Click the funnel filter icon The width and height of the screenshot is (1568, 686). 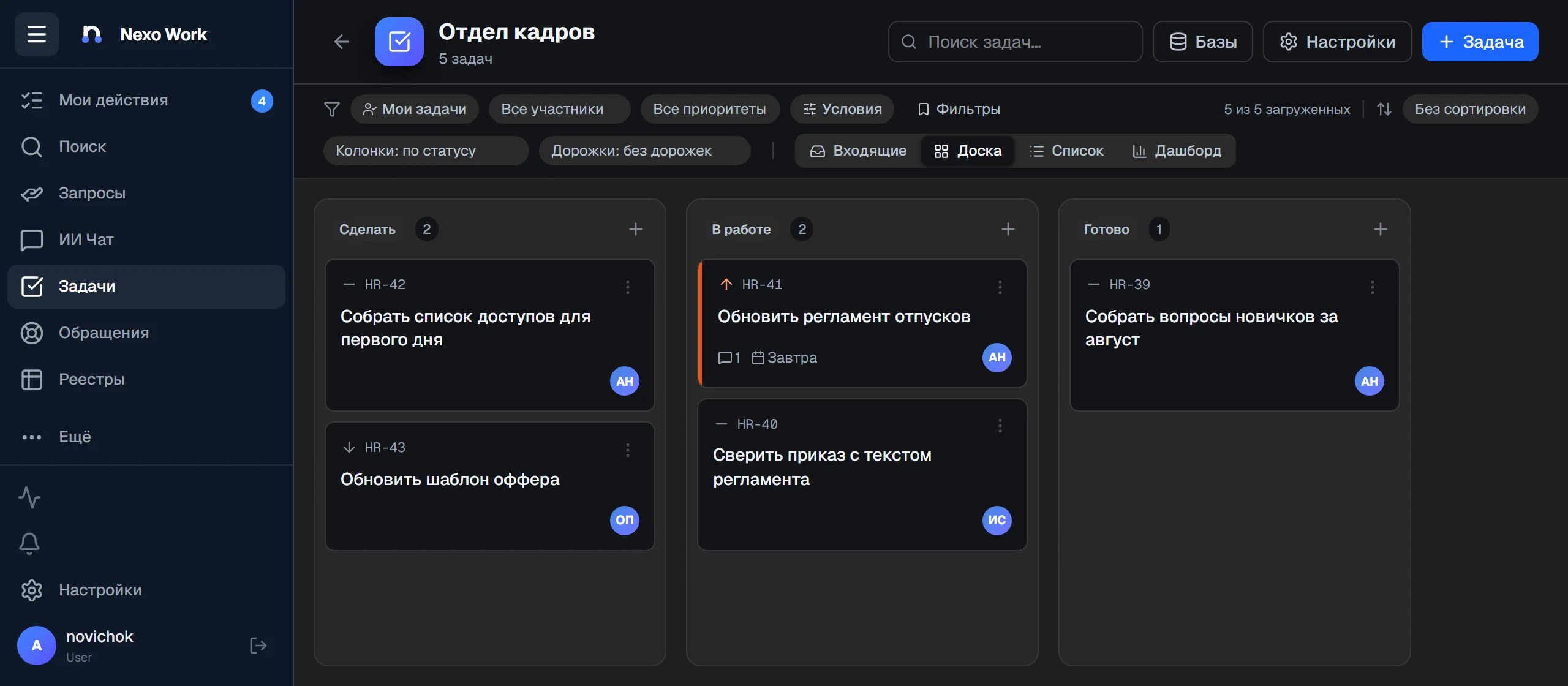tap(331, 109)
